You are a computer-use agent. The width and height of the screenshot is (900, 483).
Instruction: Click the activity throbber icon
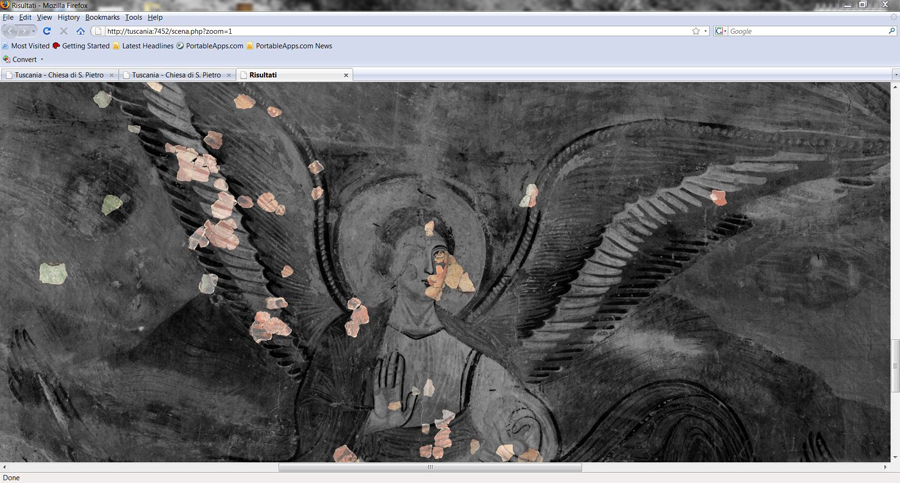tap(894, 17)
